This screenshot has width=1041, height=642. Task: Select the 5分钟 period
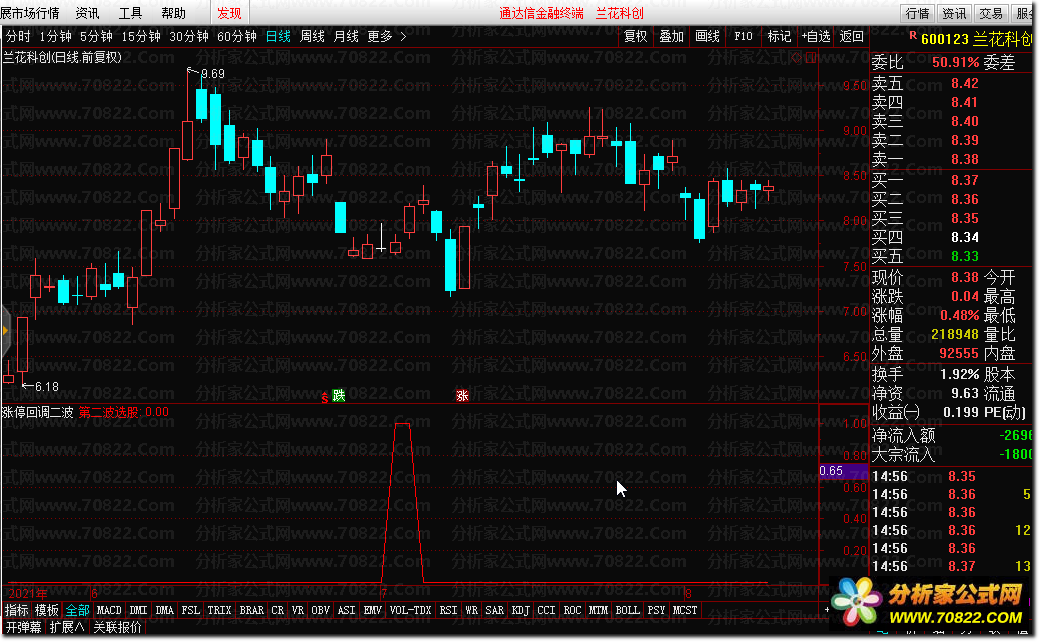(96, 37)
